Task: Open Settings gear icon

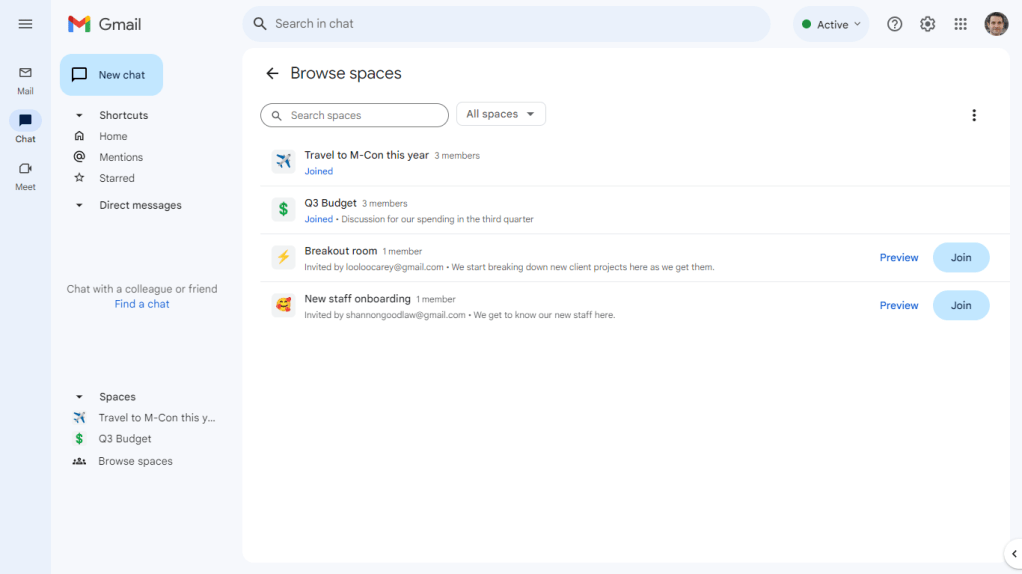Action: (927, 24)
